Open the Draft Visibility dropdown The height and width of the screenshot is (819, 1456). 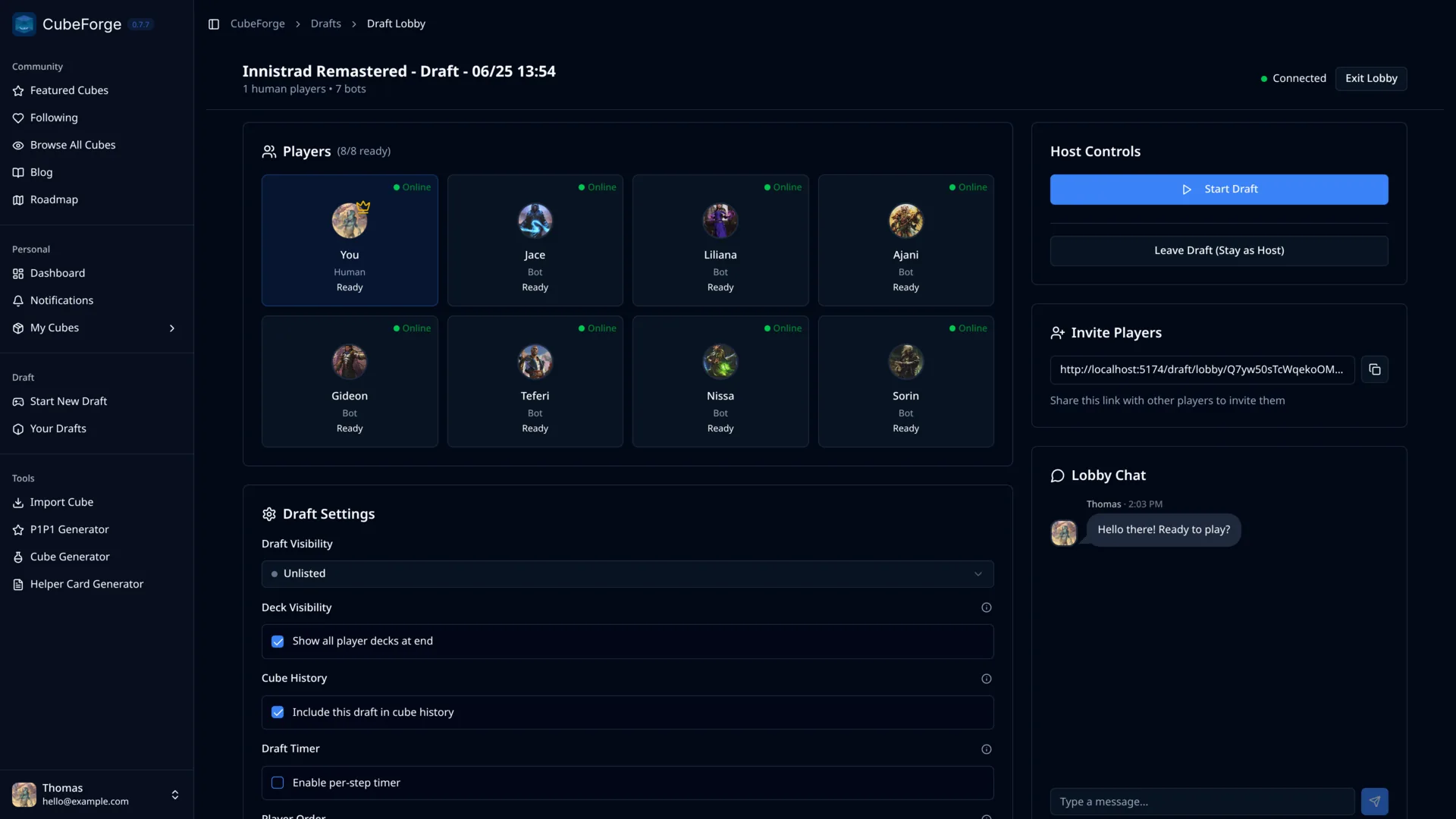point(627,574)
